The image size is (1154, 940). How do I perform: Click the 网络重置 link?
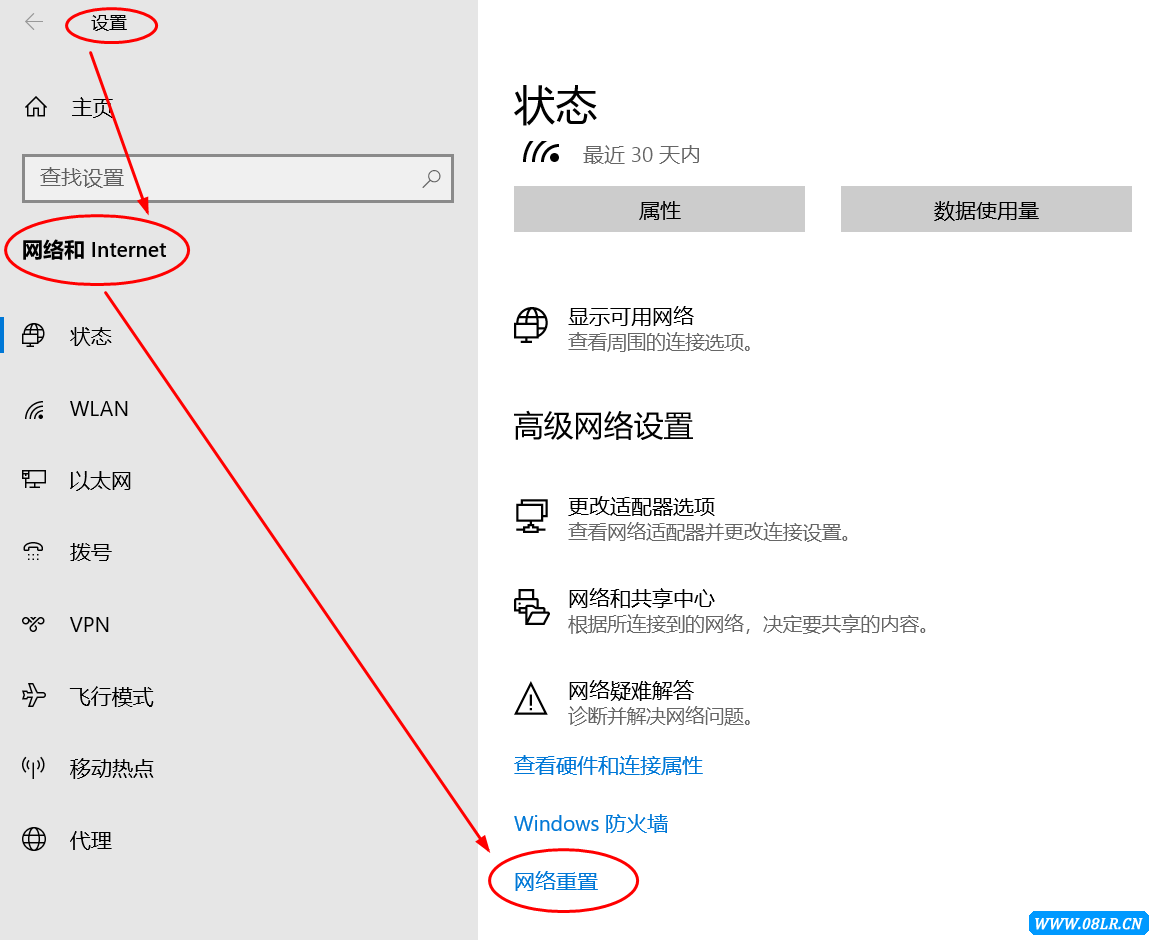tap(556, 881)
